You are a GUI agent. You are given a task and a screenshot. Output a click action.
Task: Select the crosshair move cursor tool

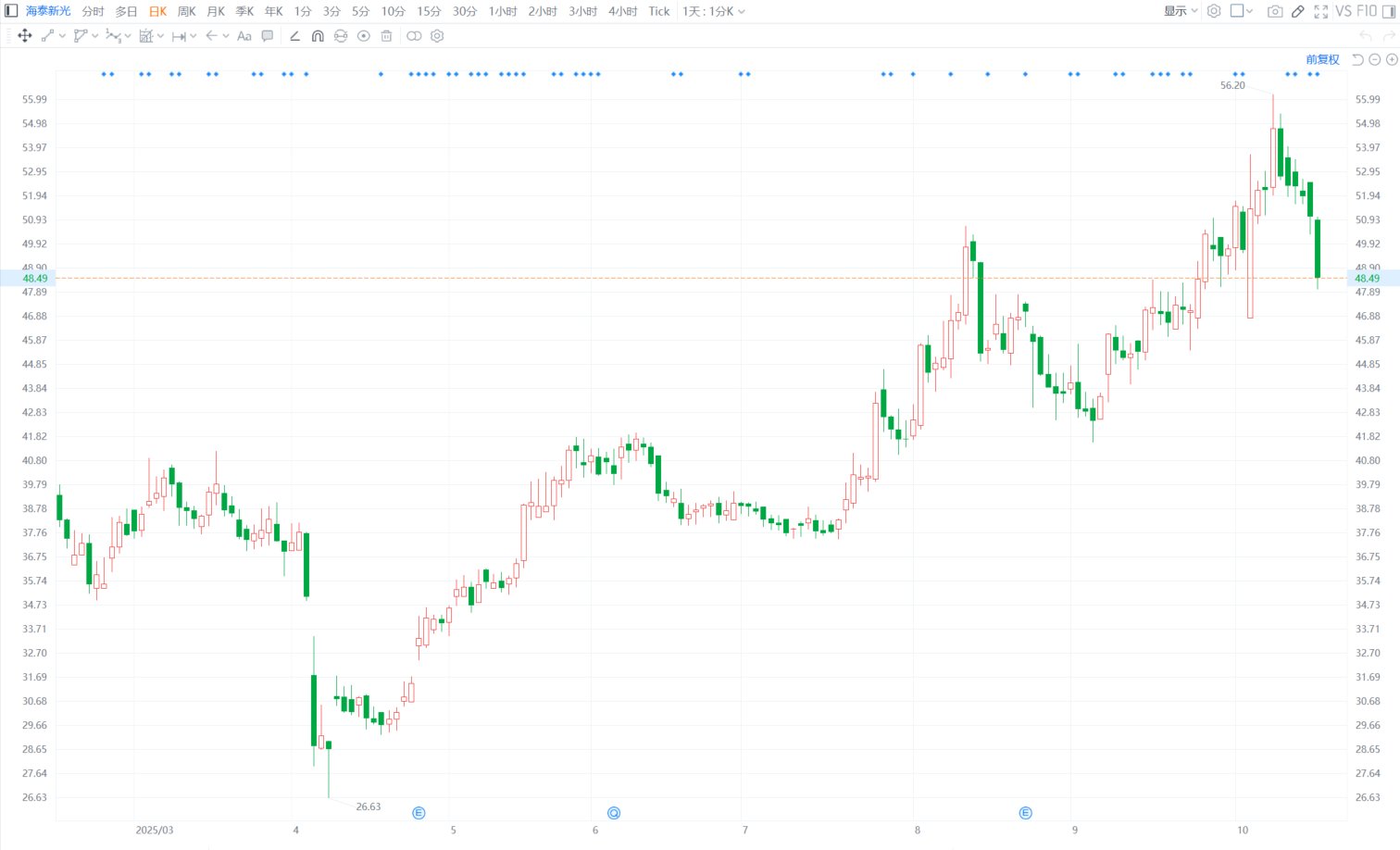pos(24,36)
